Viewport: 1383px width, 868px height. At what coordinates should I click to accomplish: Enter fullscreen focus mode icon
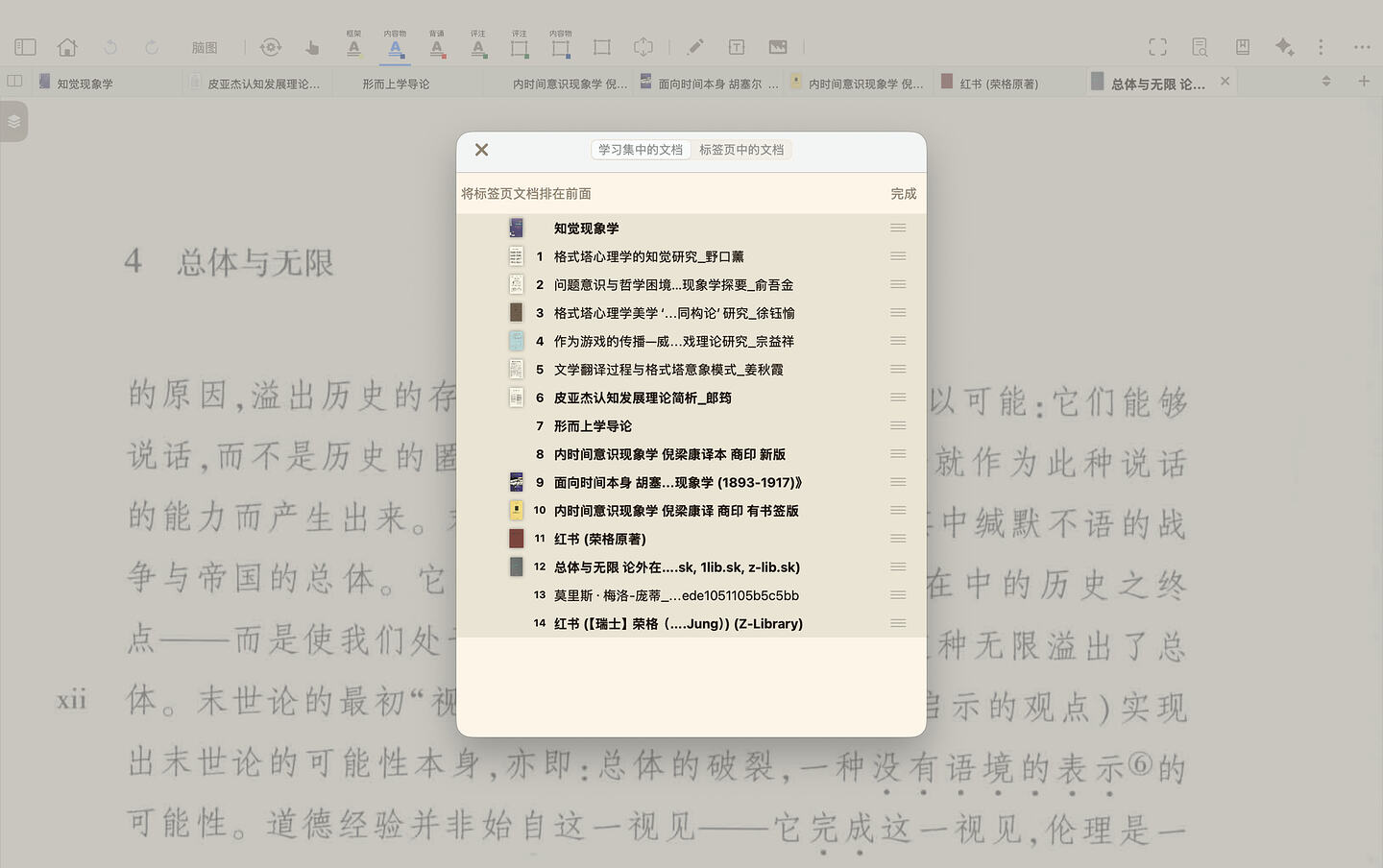click(1158, 47)
